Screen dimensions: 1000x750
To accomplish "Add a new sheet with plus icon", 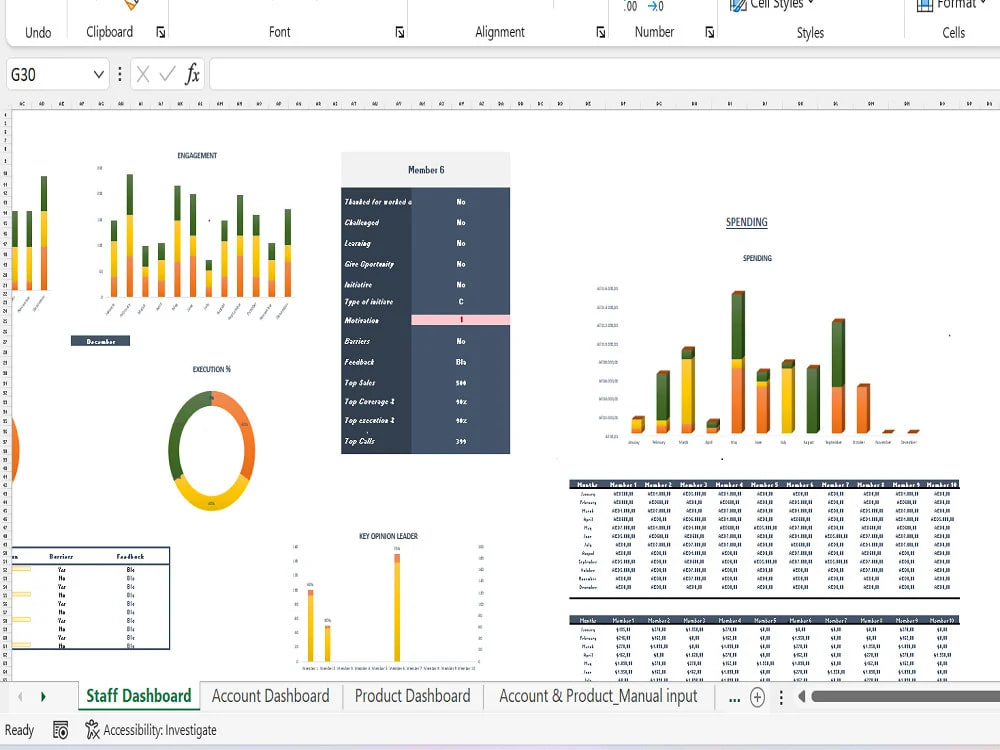I will [x=757, y=697].
